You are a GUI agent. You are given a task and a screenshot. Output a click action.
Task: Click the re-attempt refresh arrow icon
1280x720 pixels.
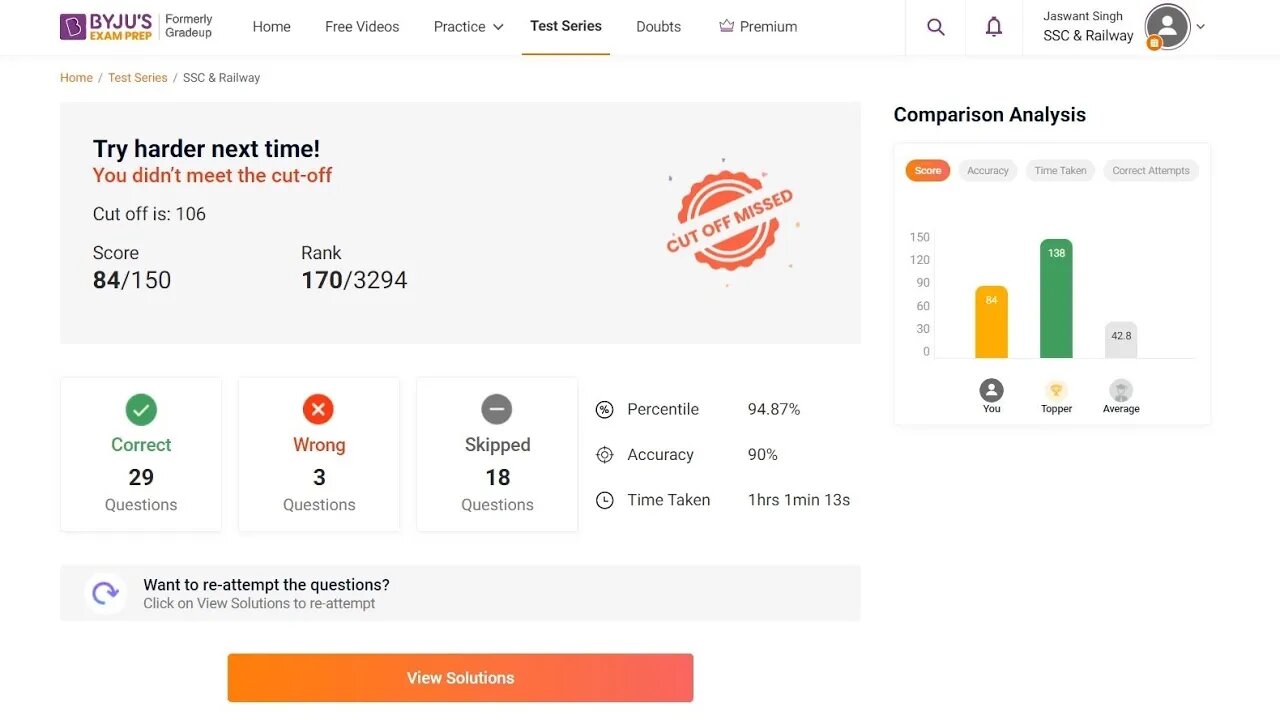click(x=105, y=593)
